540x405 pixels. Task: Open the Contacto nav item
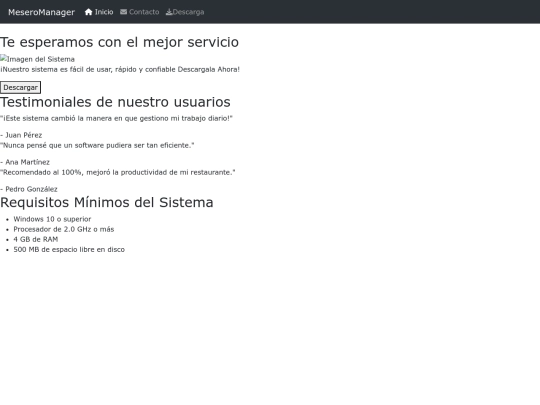pyautogui.click(x=139, y=12)
